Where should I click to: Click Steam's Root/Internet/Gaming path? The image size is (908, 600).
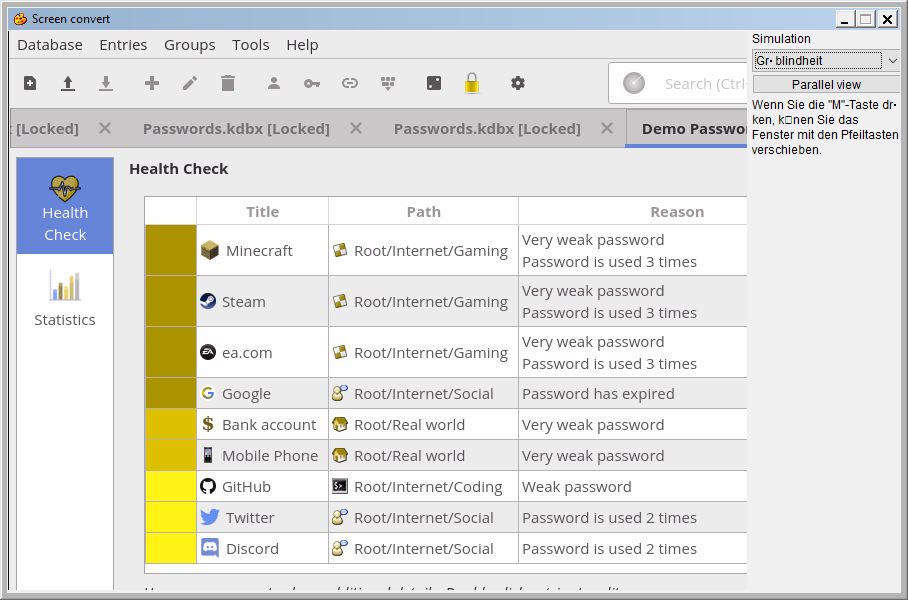(431, 301)
